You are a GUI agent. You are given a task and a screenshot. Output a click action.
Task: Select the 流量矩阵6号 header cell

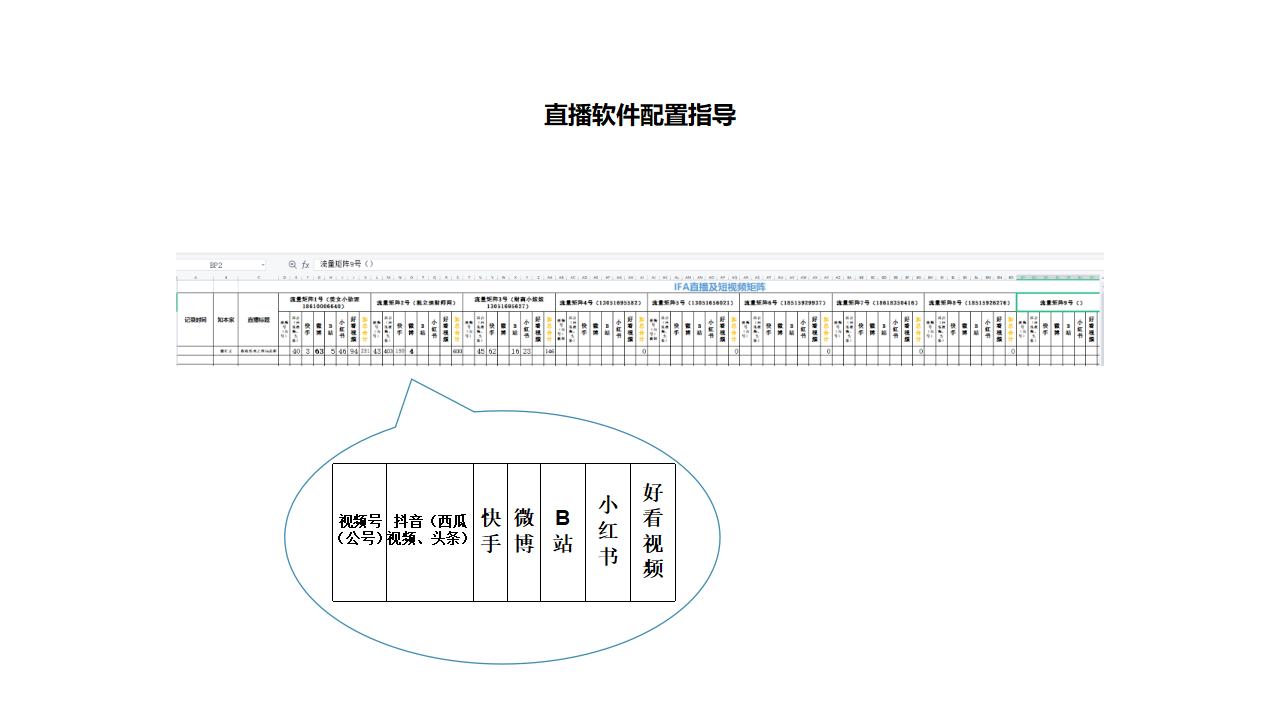tap(786, 301)
